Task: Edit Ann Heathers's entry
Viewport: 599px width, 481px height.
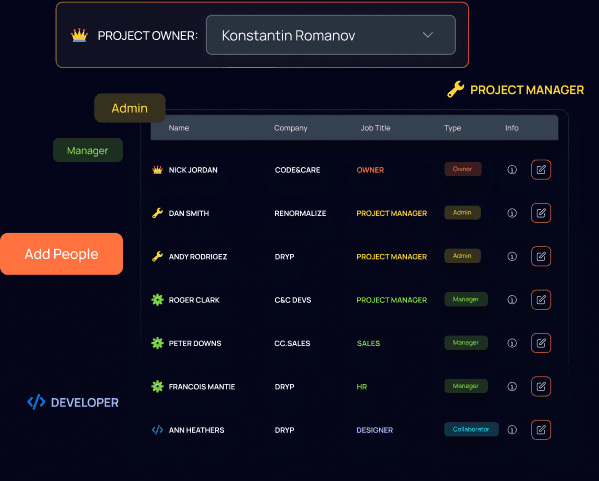Action: tap(541, 430)
